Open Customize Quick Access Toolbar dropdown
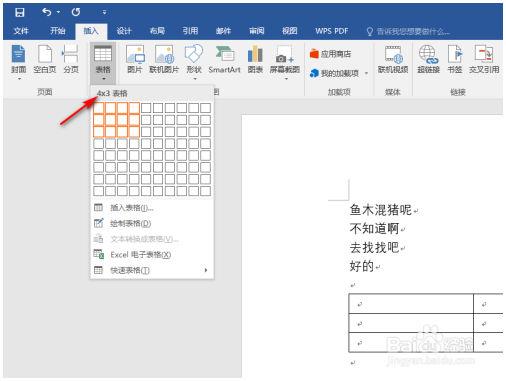 pos(104,13)
